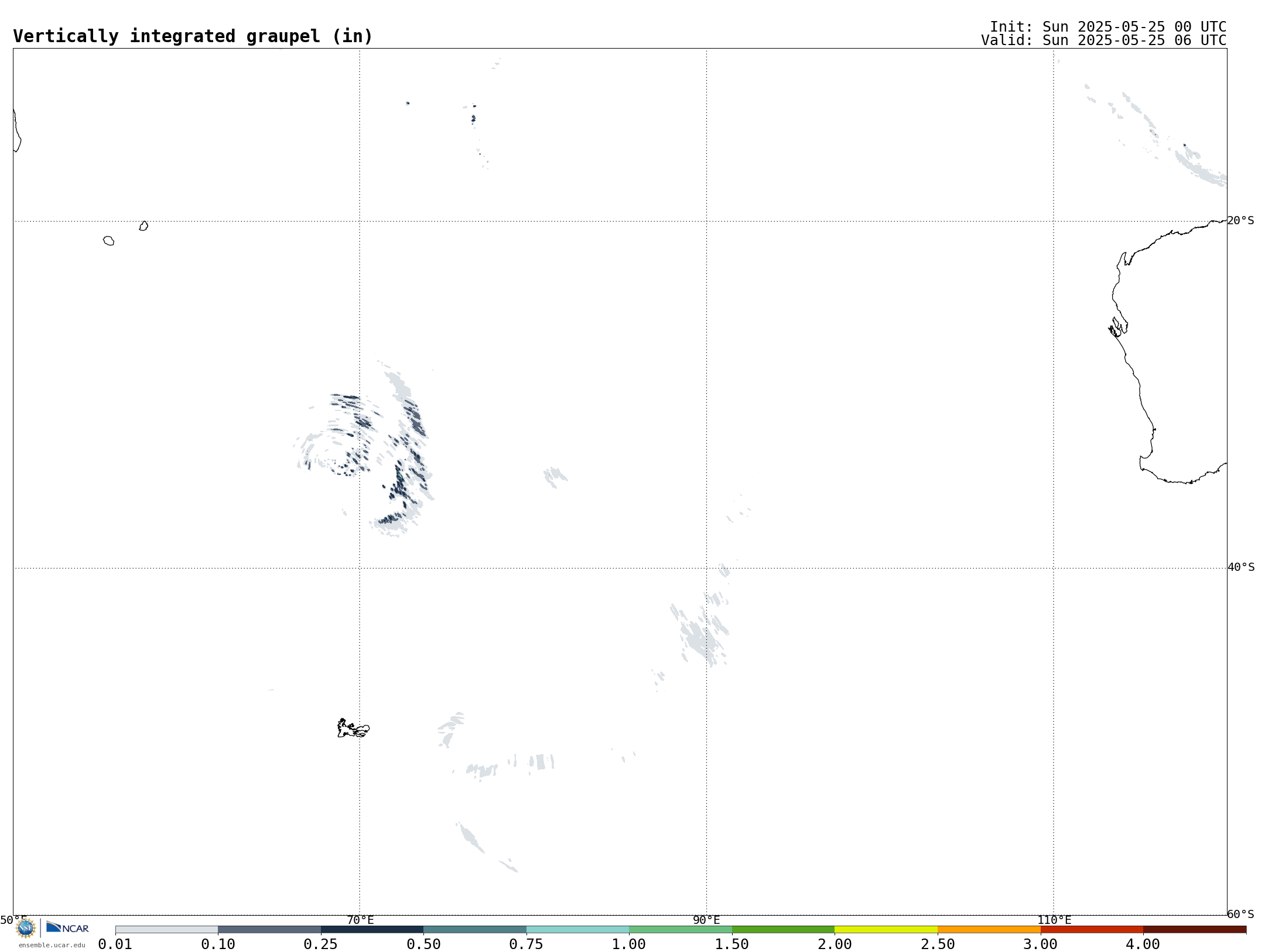Image resolution: width=1265 pixels, height=952 pixels.
Task: Click the 90°E longitude label
Action: point(706,920)
